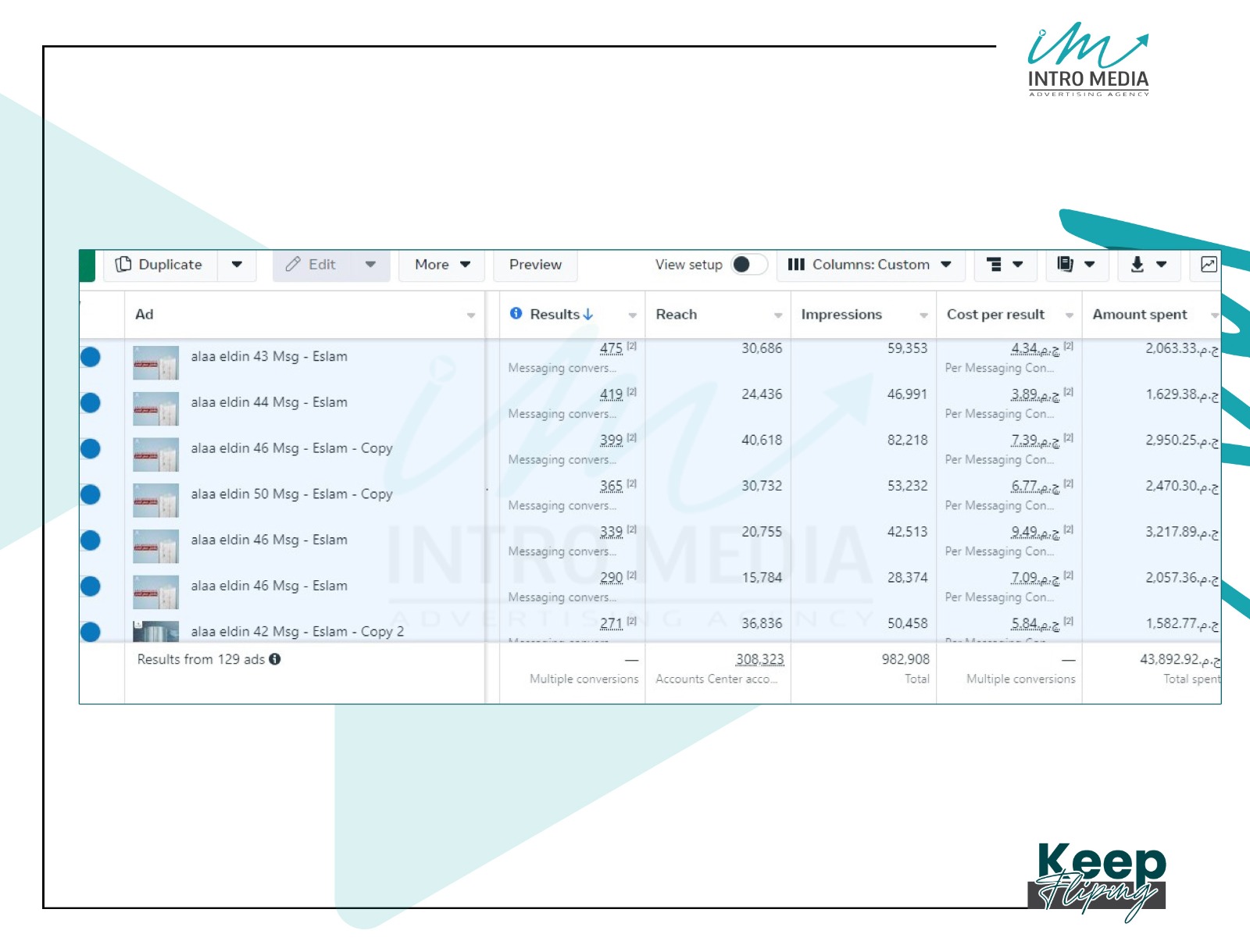Click the 9.49 cost per result value
The height and width of the screenshot is (952, 1250).
tap(1035, 532)
